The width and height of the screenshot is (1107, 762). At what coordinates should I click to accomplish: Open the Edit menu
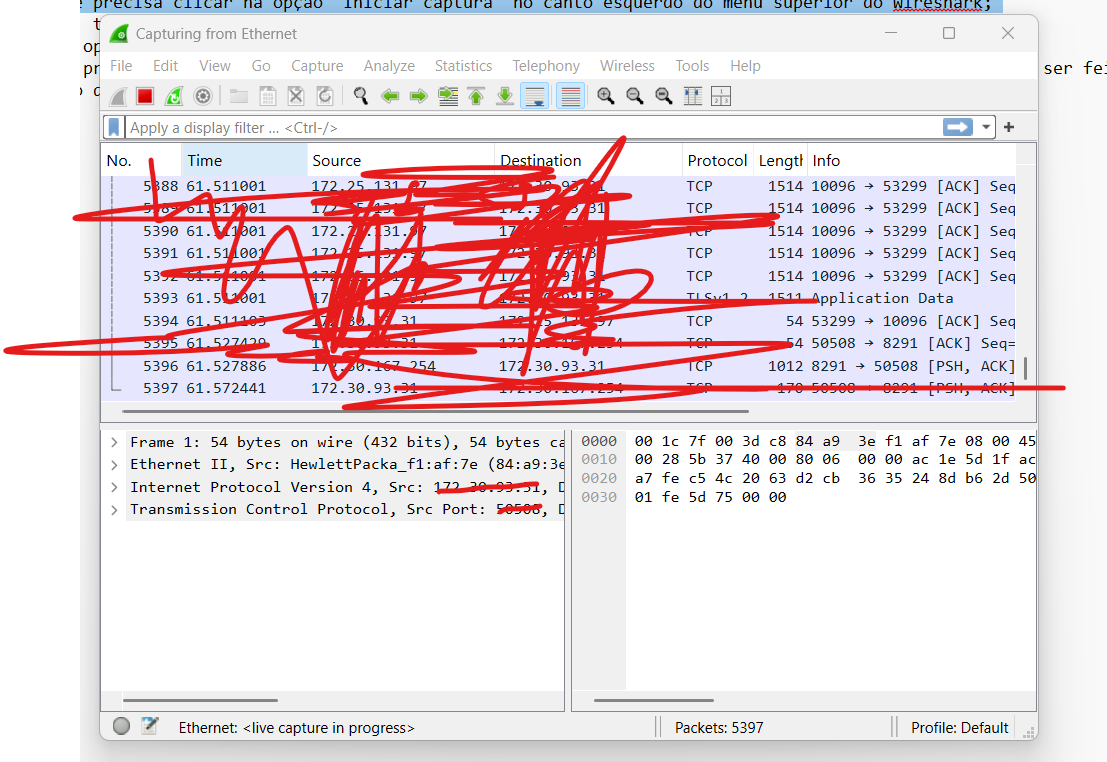click(x=165, y=66)
